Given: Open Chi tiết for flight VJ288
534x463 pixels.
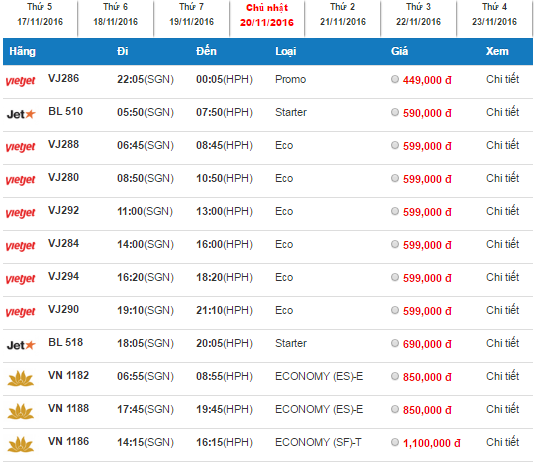Looking at the screenshot, I should click(x=502, y=145).
